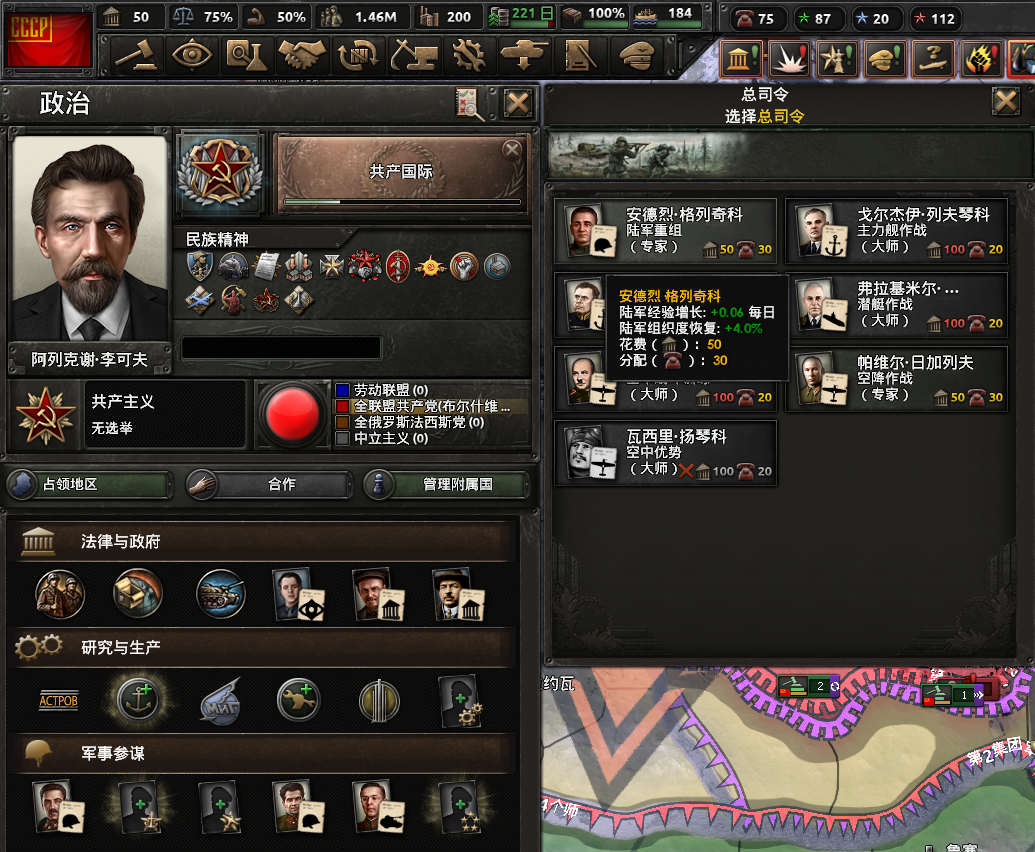Cancel the 共产国际 national focus

tap(512, 150)
